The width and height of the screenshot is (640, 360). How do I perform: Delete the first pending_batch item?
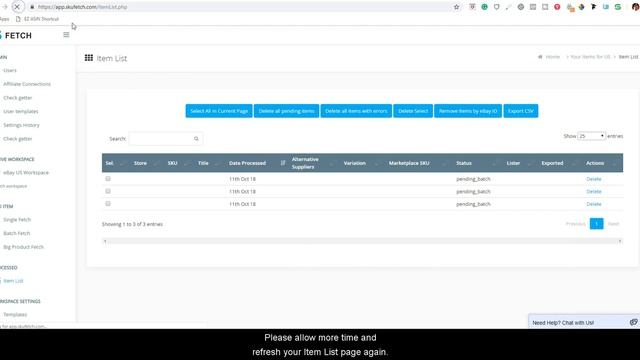pyautogui.click(x=593, y=179)
